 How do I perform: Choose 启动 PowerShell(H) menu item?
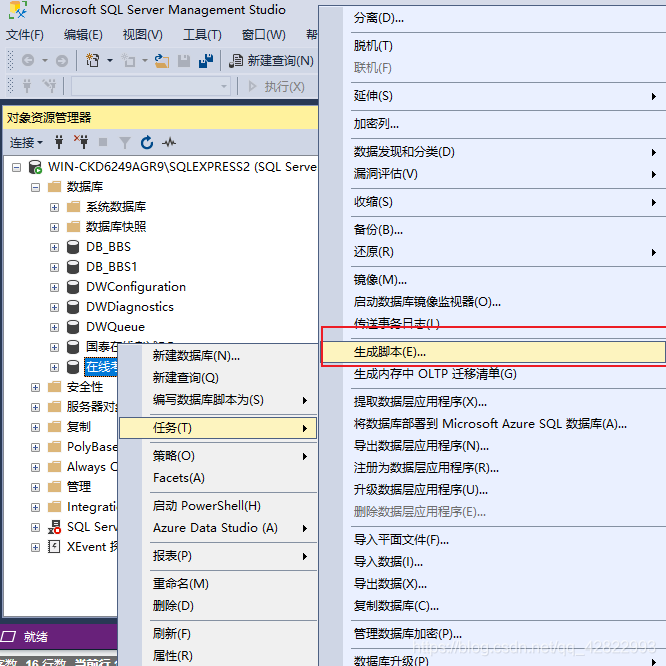(217, 506)
